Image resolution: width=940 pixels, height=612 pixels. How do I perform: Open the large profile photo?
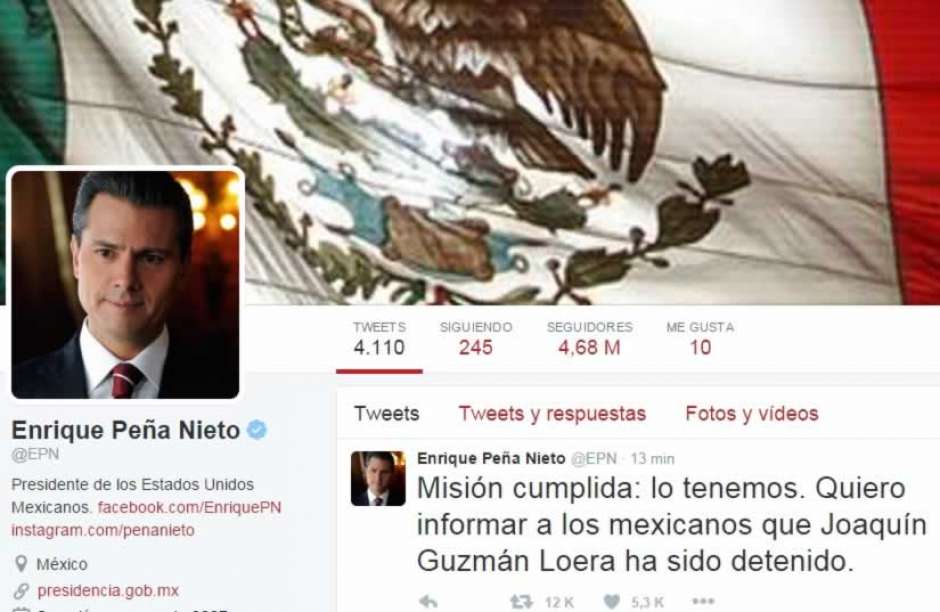coord(125,285)
